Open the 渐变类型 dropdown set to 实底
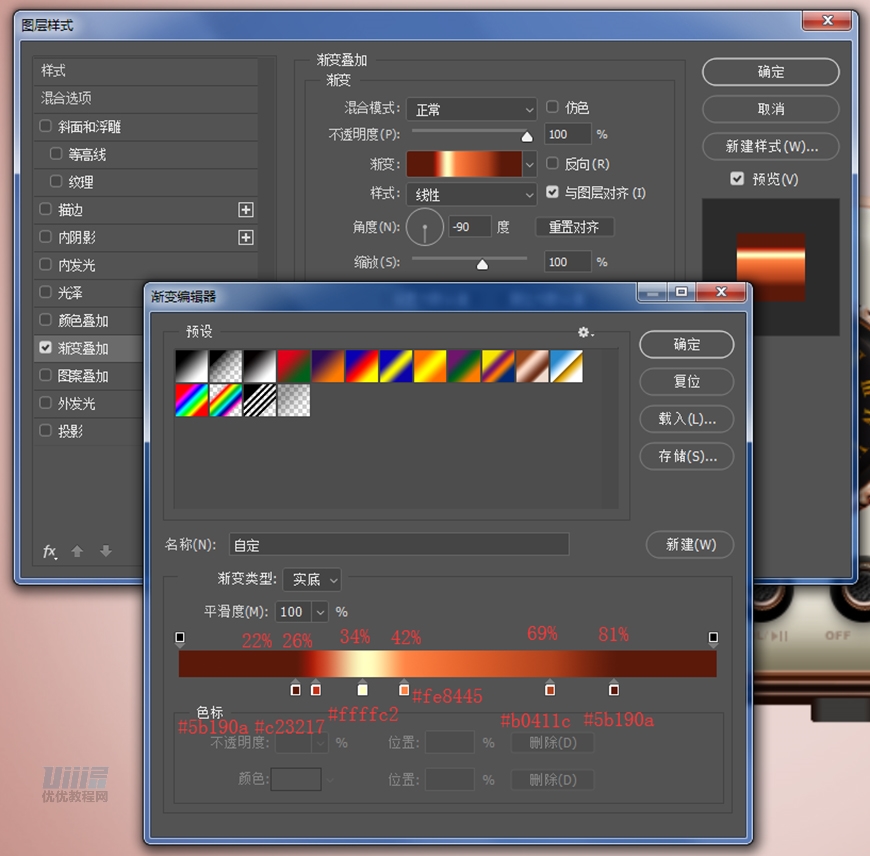The image size is (870, 856). tap(311, 580)
